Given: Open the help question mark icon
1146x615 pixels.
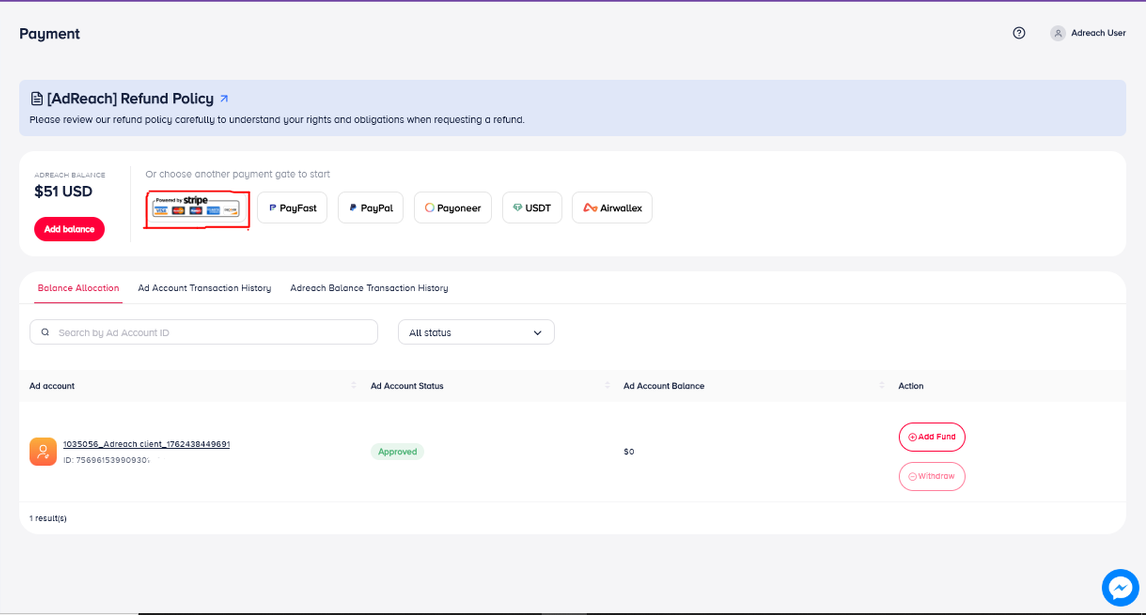Looking at the screenshot, I should 1019,33.
